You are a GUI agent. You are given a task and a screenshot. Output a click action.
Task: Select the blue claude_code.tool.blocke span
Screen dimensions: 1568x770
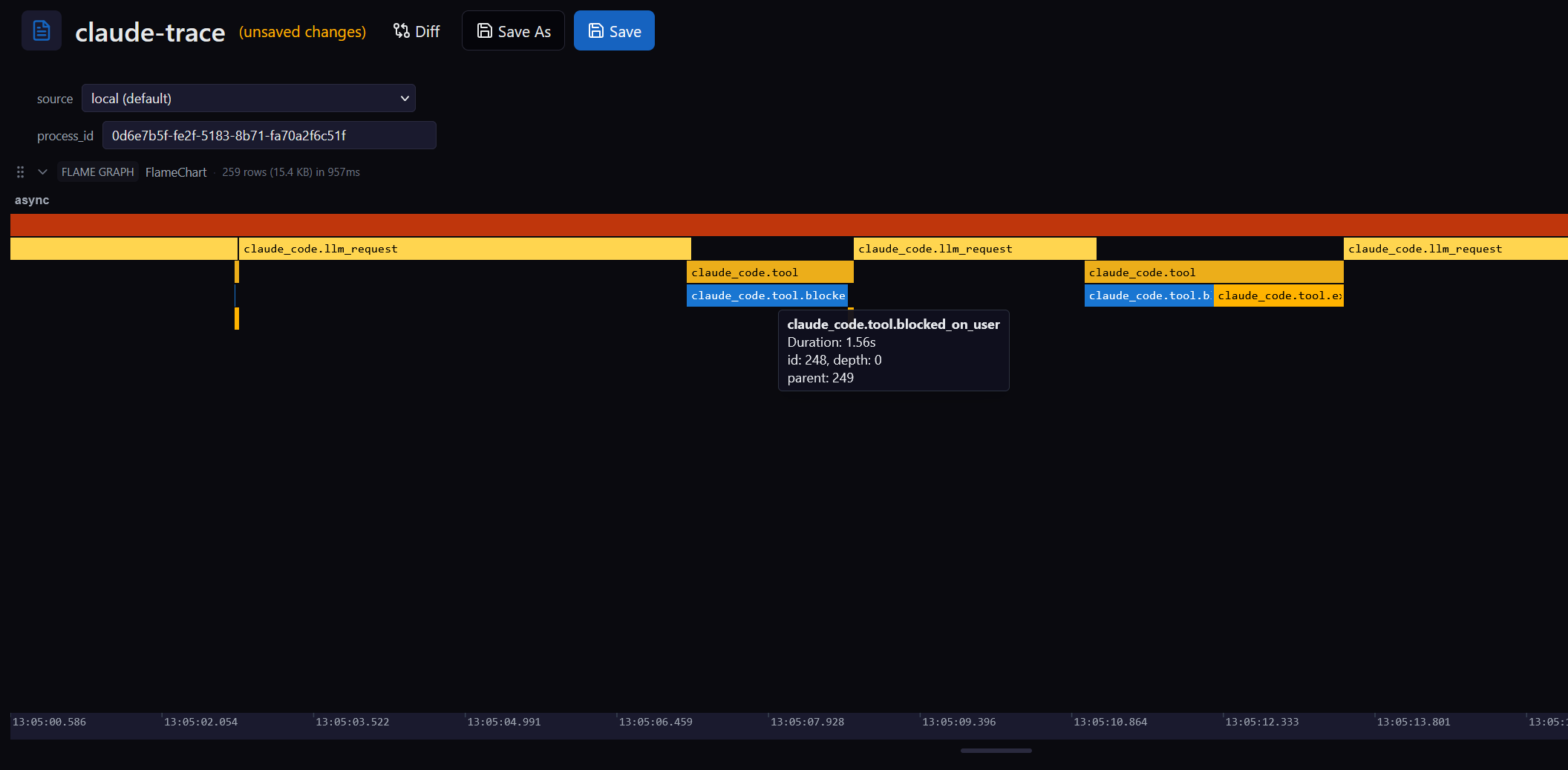point(767,296)
